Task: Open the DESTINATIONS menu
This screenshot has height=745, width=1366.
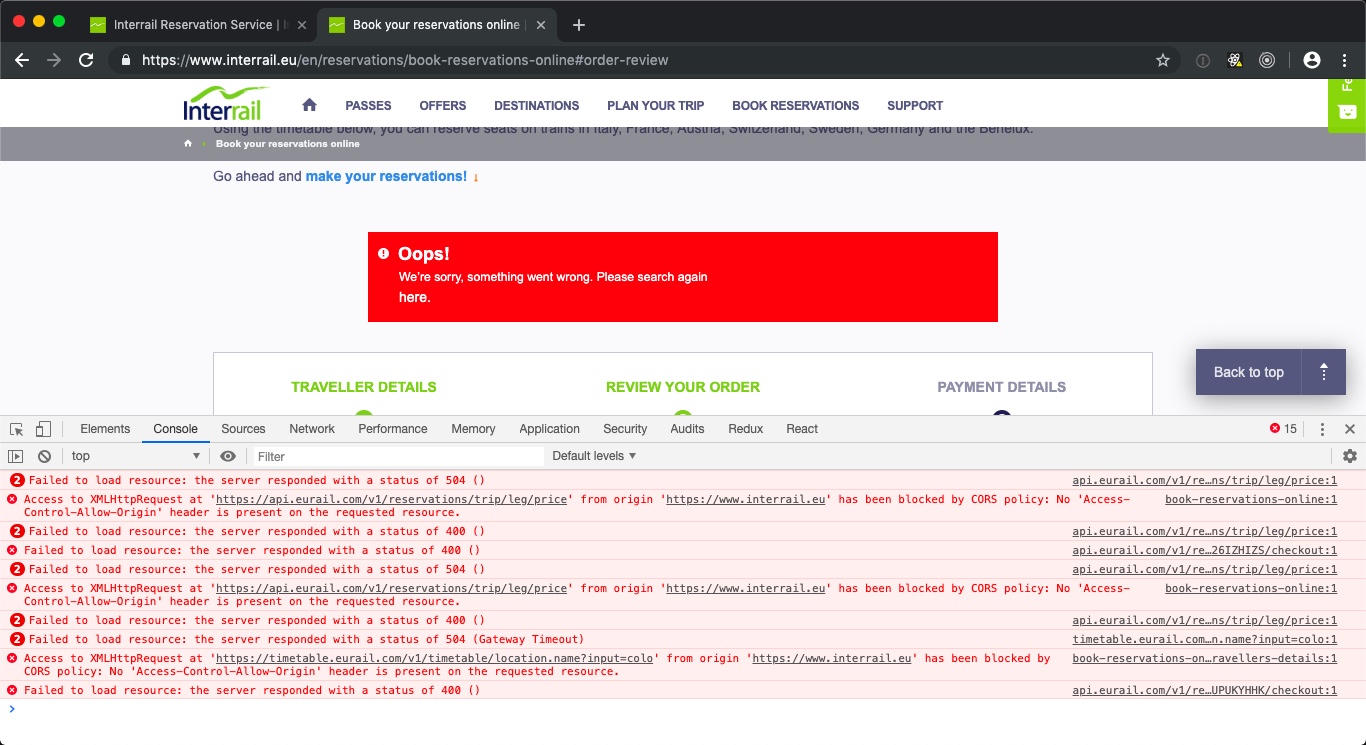Action: (x=536, y=105)
